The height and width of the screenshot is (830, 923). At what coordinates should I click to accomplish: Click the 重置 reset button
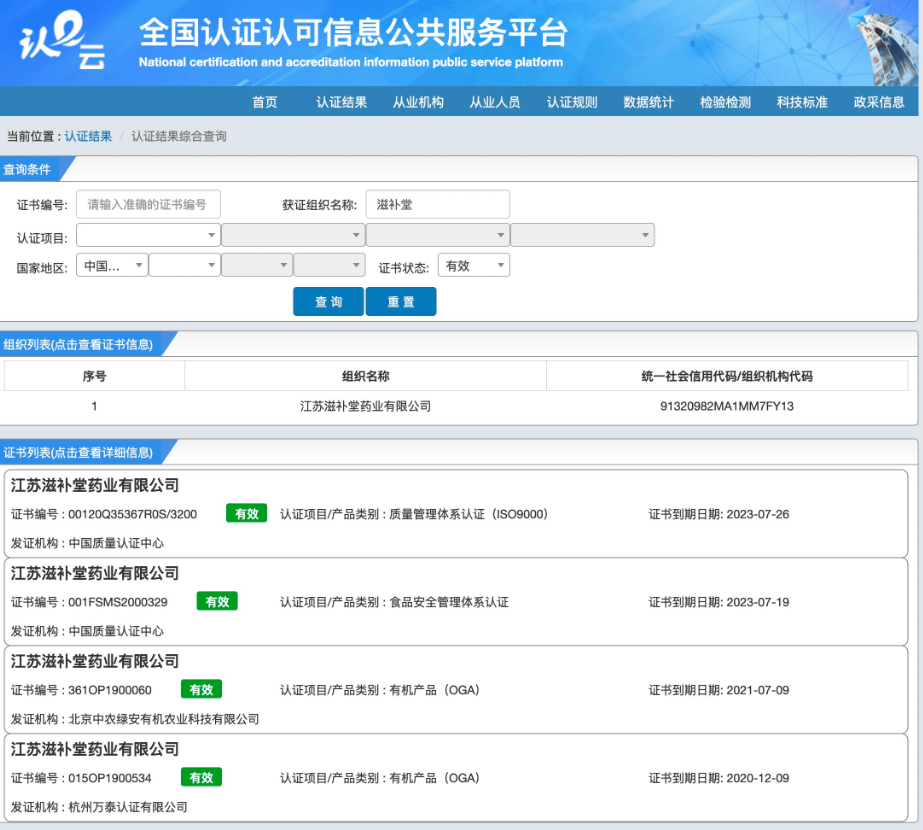tap(401, 301)
